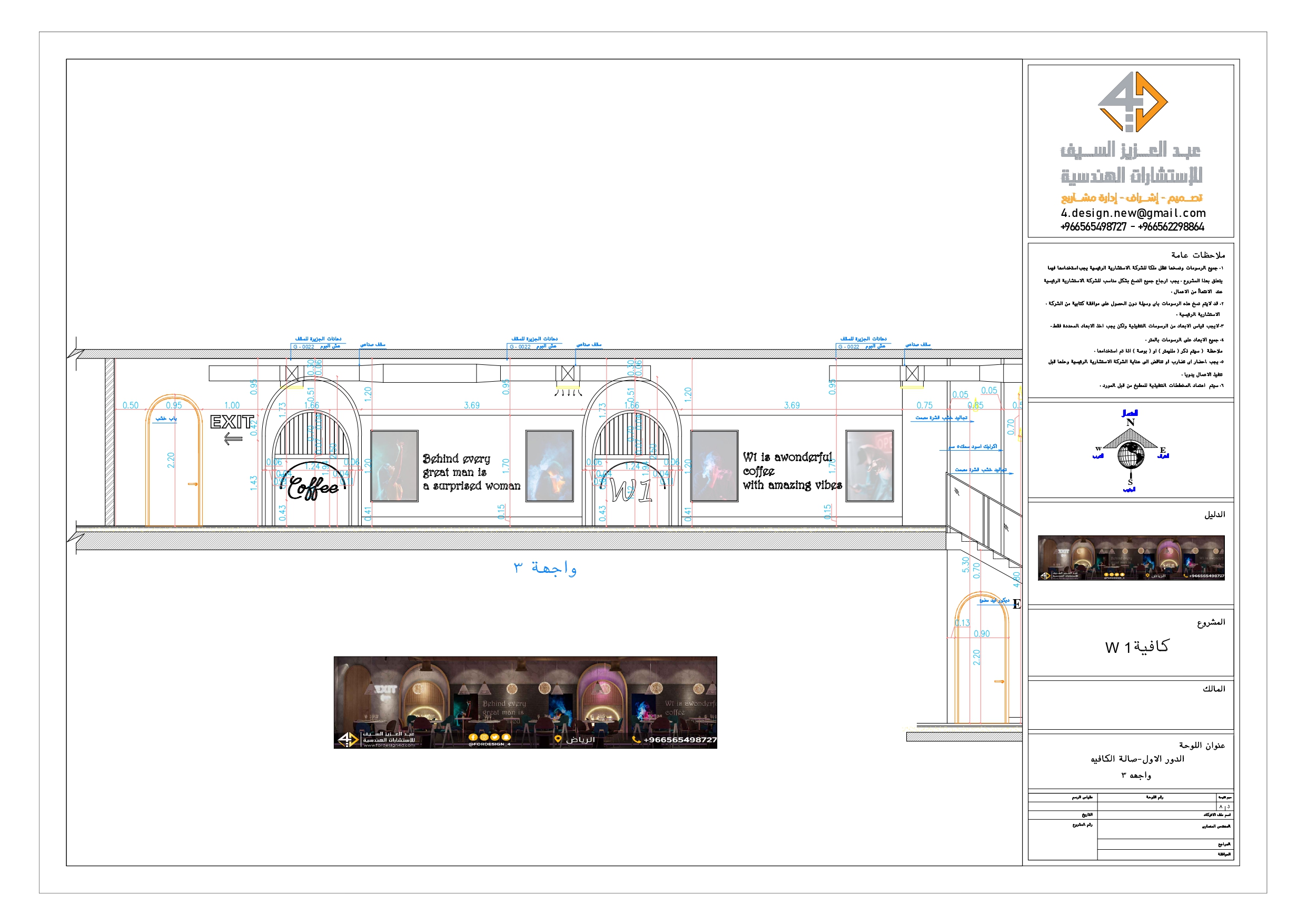Image resolution: width=1307 pixels, height=924 pixels.
Task: Click the ceiling diffuser box above the W1 arch
Action: point(568,373)
